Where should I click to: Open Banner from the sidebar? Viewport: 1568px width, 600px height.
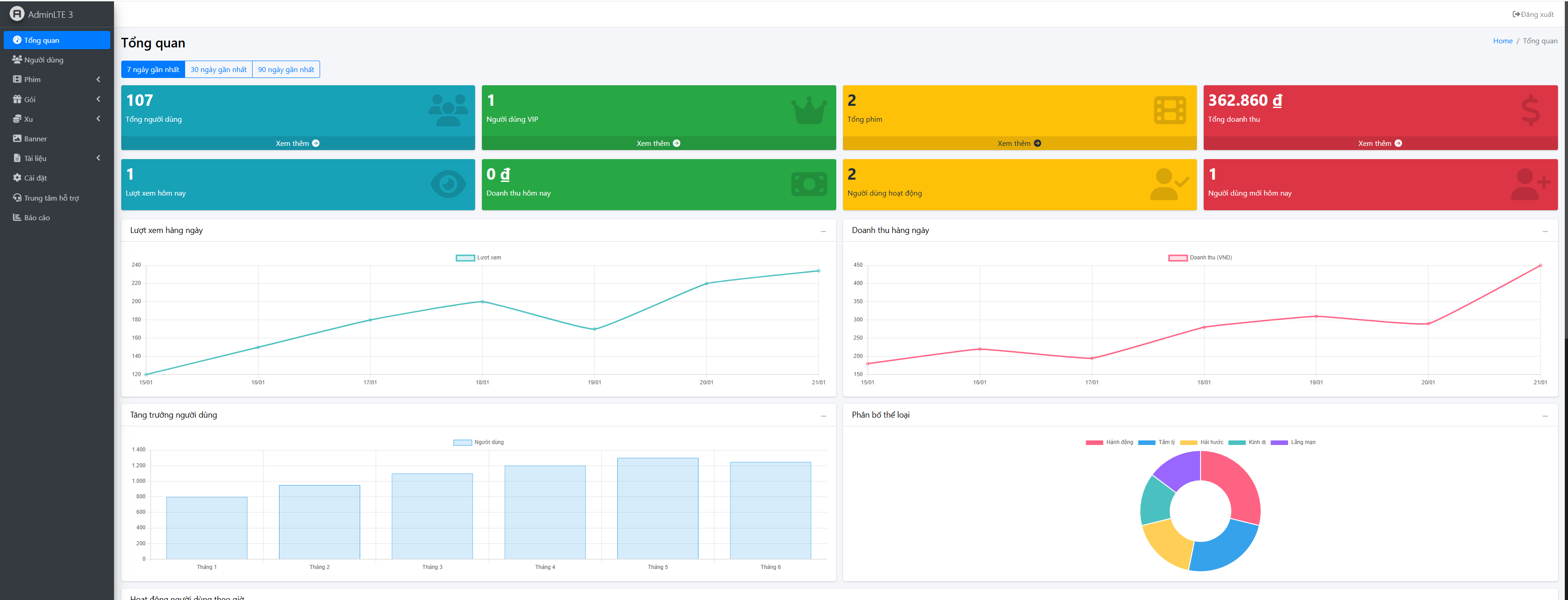(35, 139)
